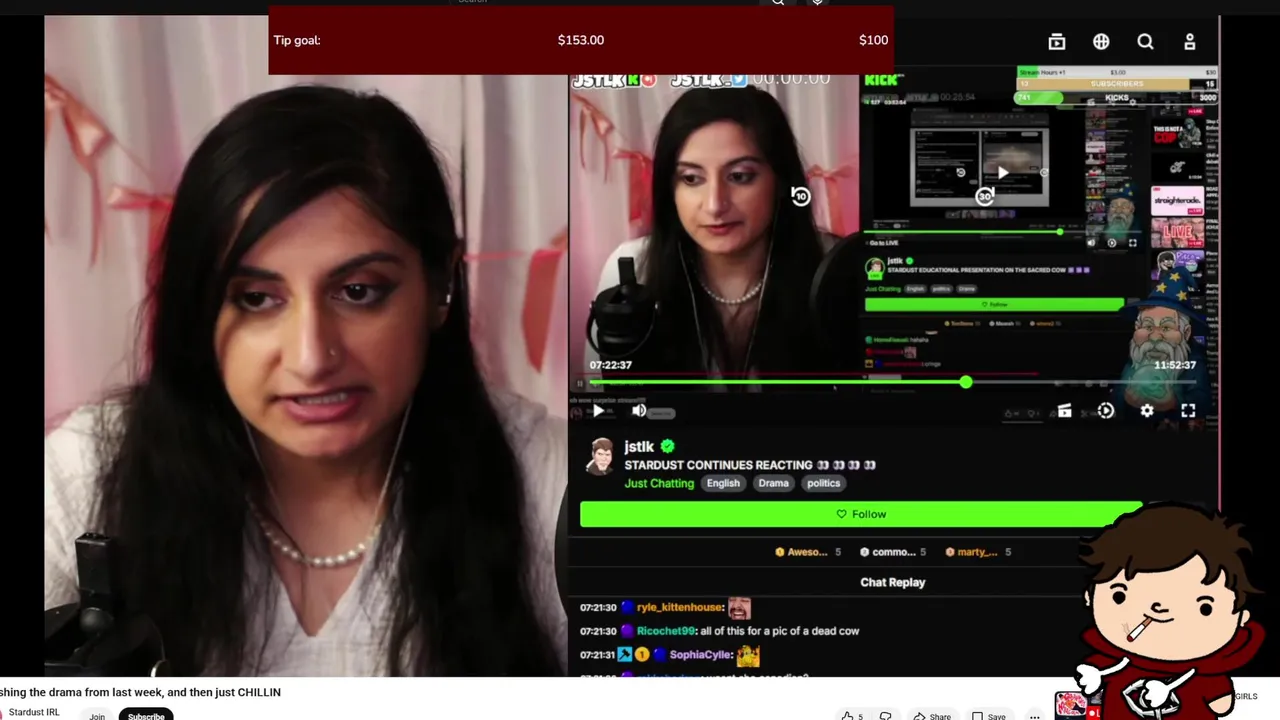
Task: Open Kick player settings gear
Action: (x=1147, y=410)
